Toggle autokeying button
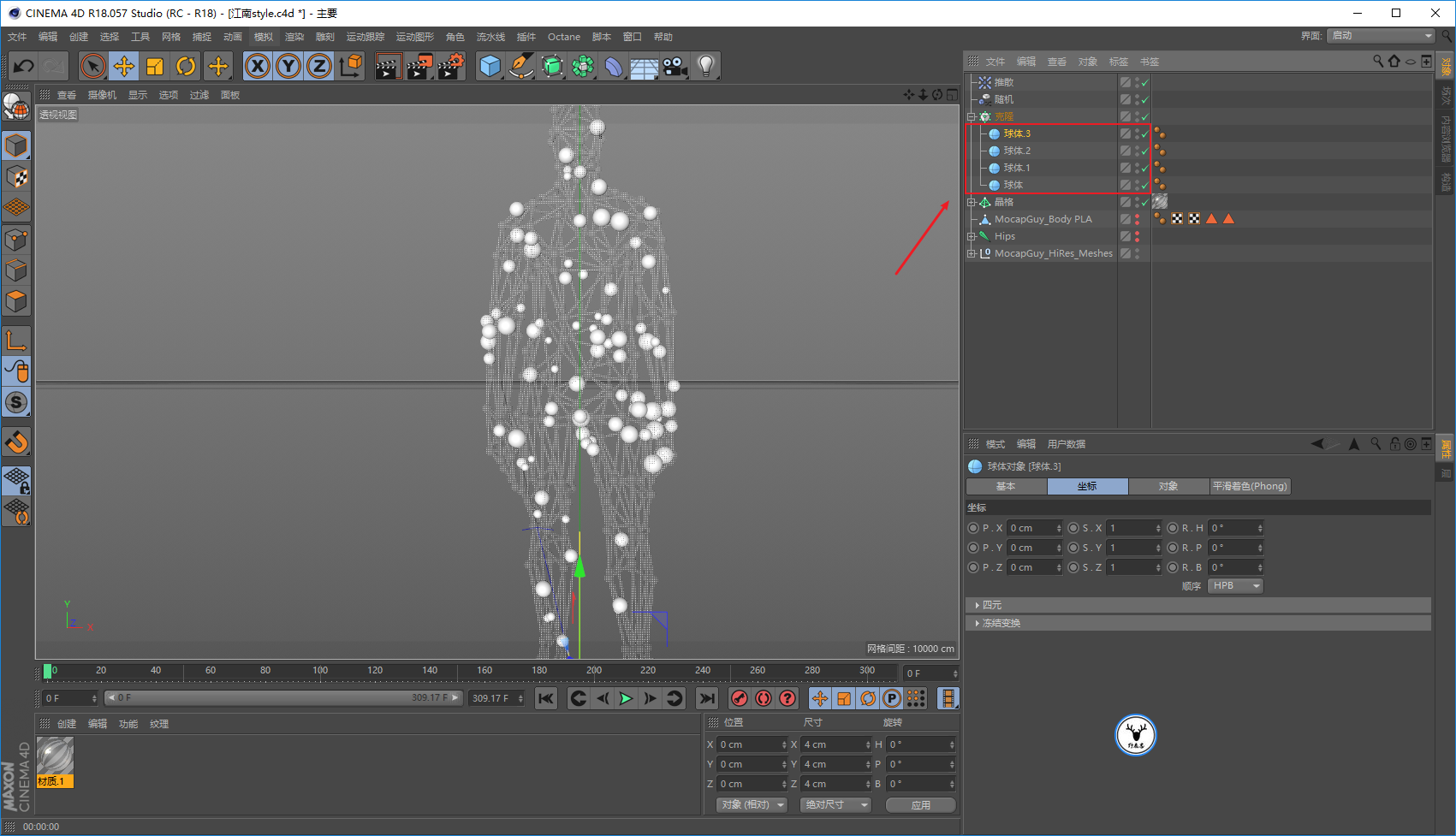Image resolution: width=1456 pixels, height=836 pixels. tap(764, 699)
